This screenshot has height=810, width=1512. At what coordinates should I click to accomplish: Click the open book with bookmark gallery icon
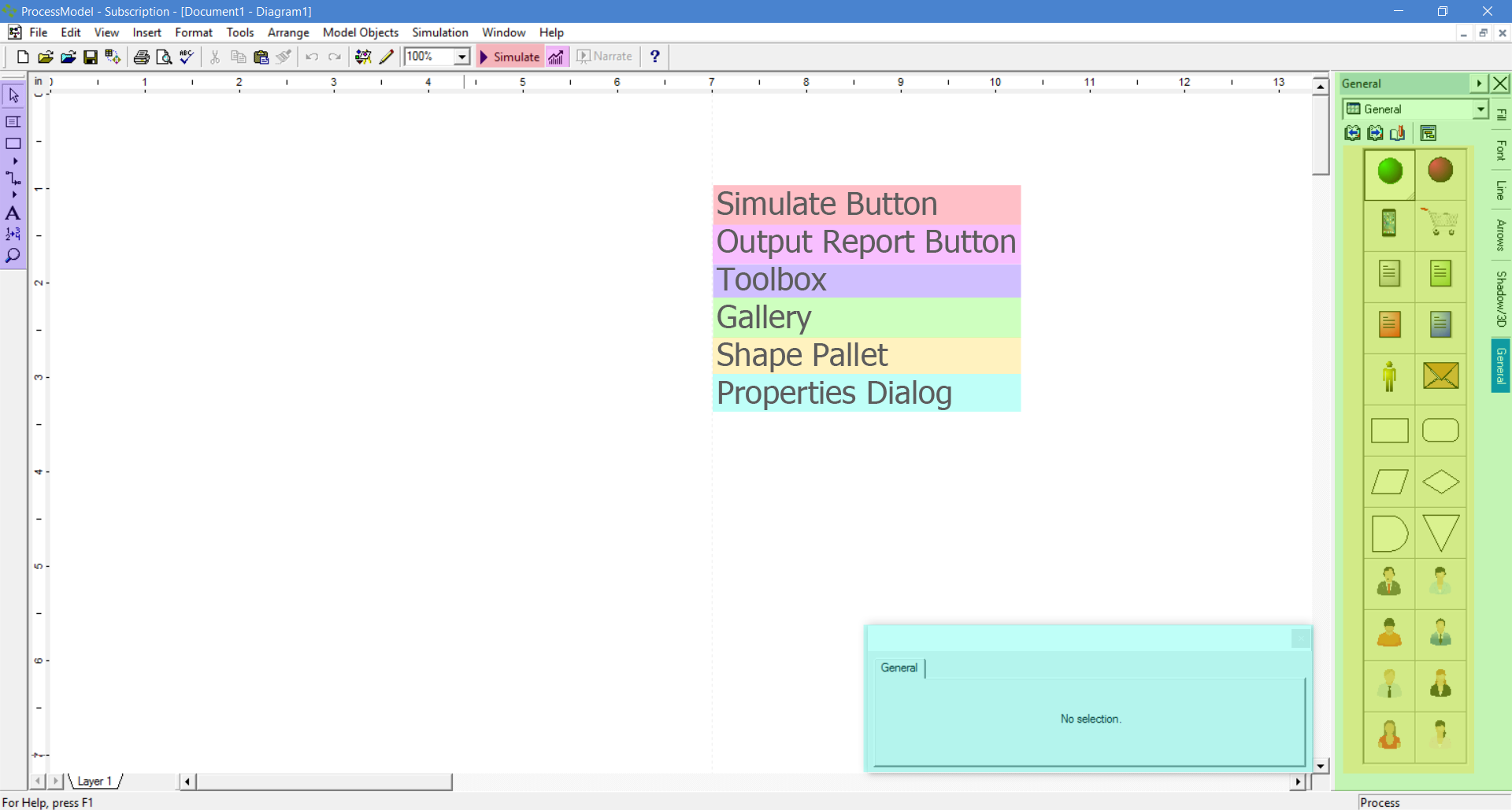click(x=1398, y=133)
